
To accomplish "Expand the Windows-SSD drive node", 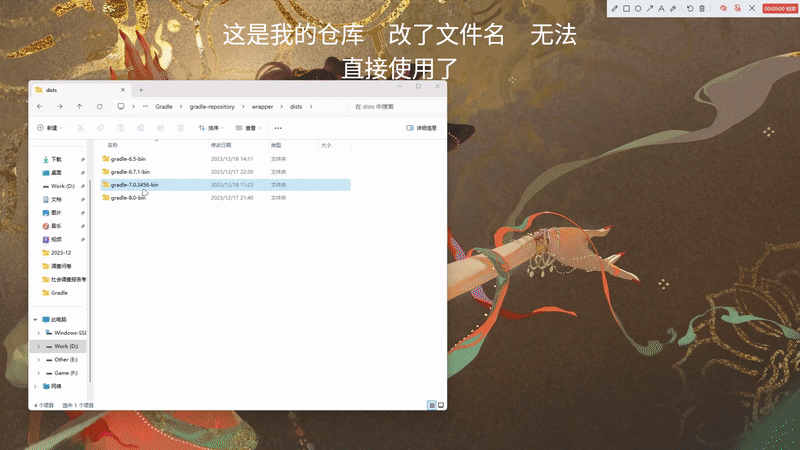I will (x=39, y=333).
